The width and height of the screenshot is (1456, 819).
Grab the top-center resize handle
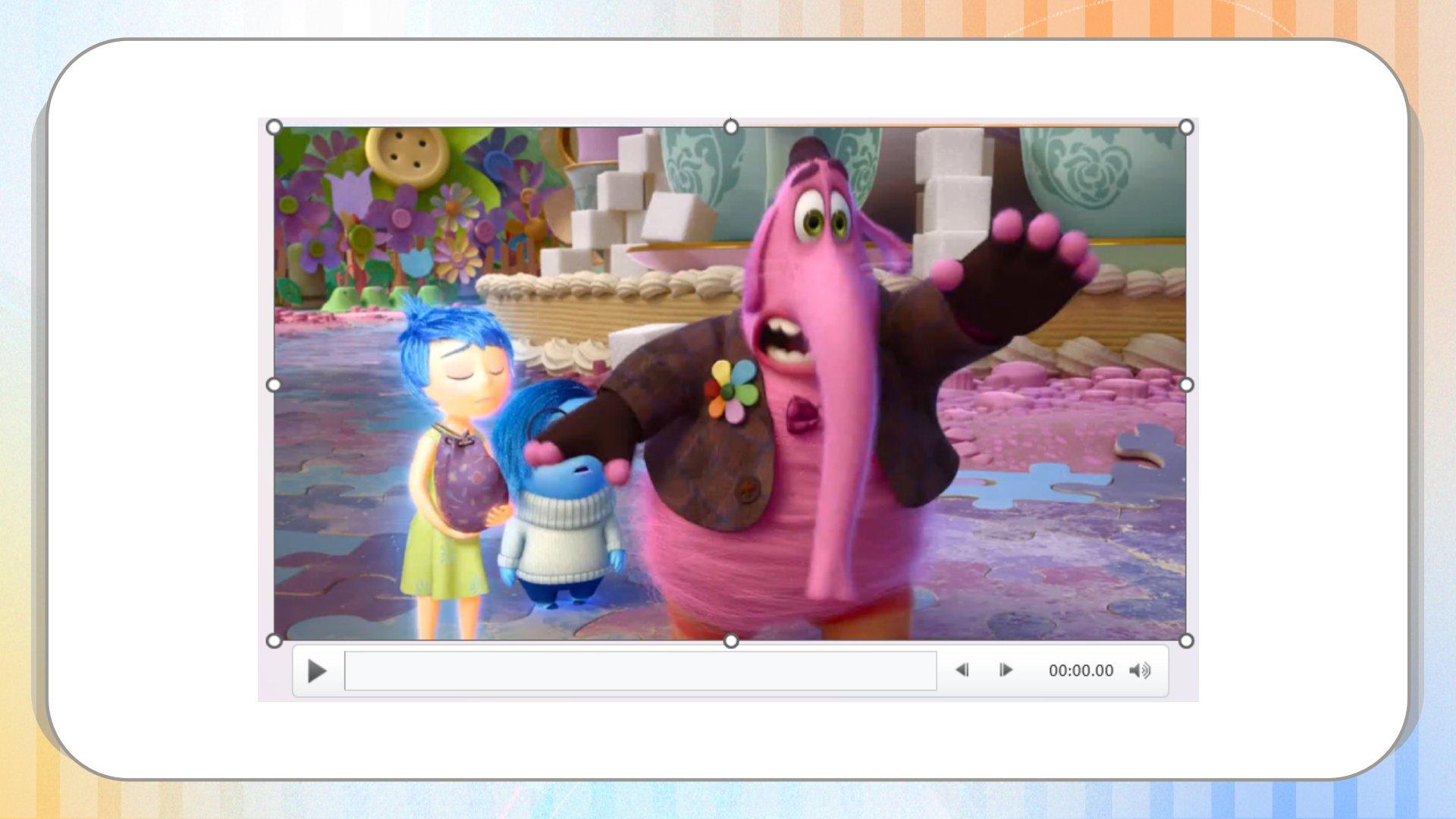click(730, 127)
